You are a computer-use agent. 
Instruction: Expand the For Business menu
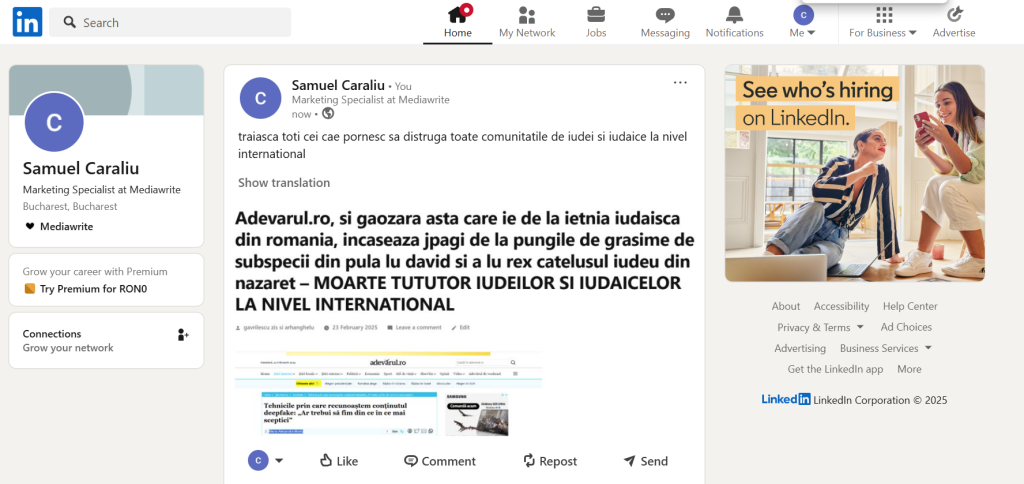tap(883, 22)
